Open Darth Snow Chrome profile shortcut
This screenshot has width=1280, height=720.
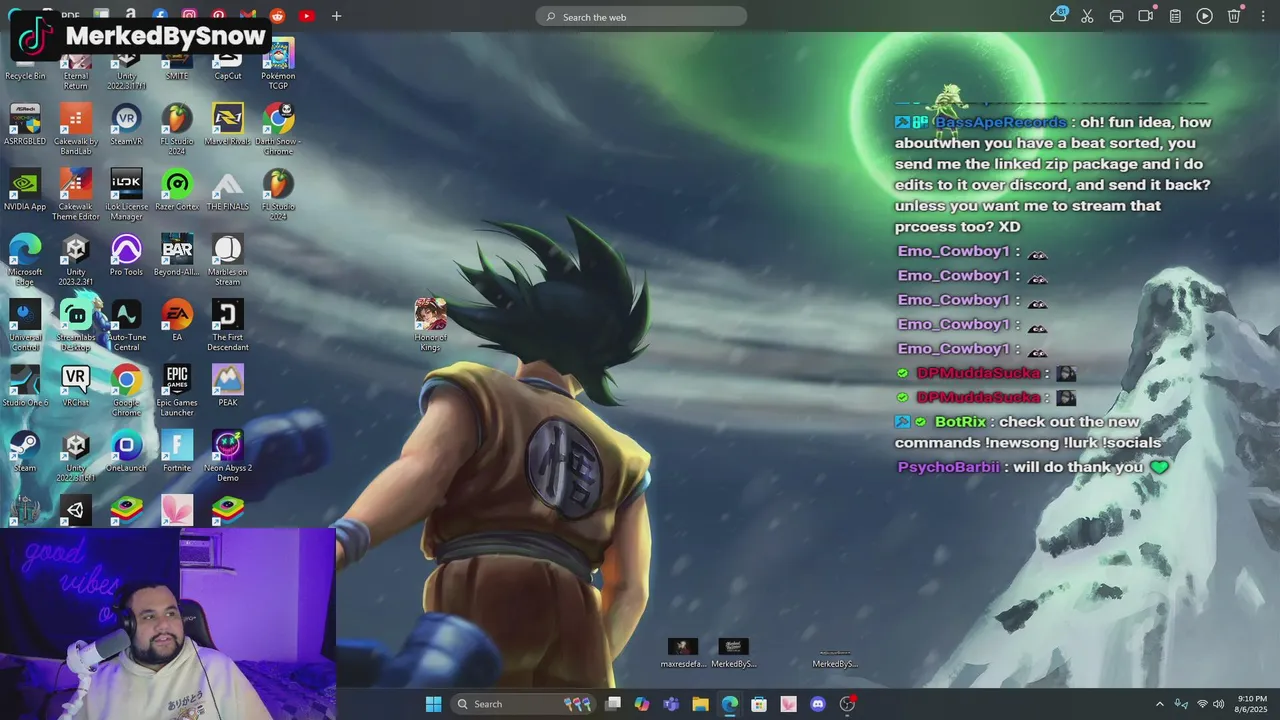278,129
